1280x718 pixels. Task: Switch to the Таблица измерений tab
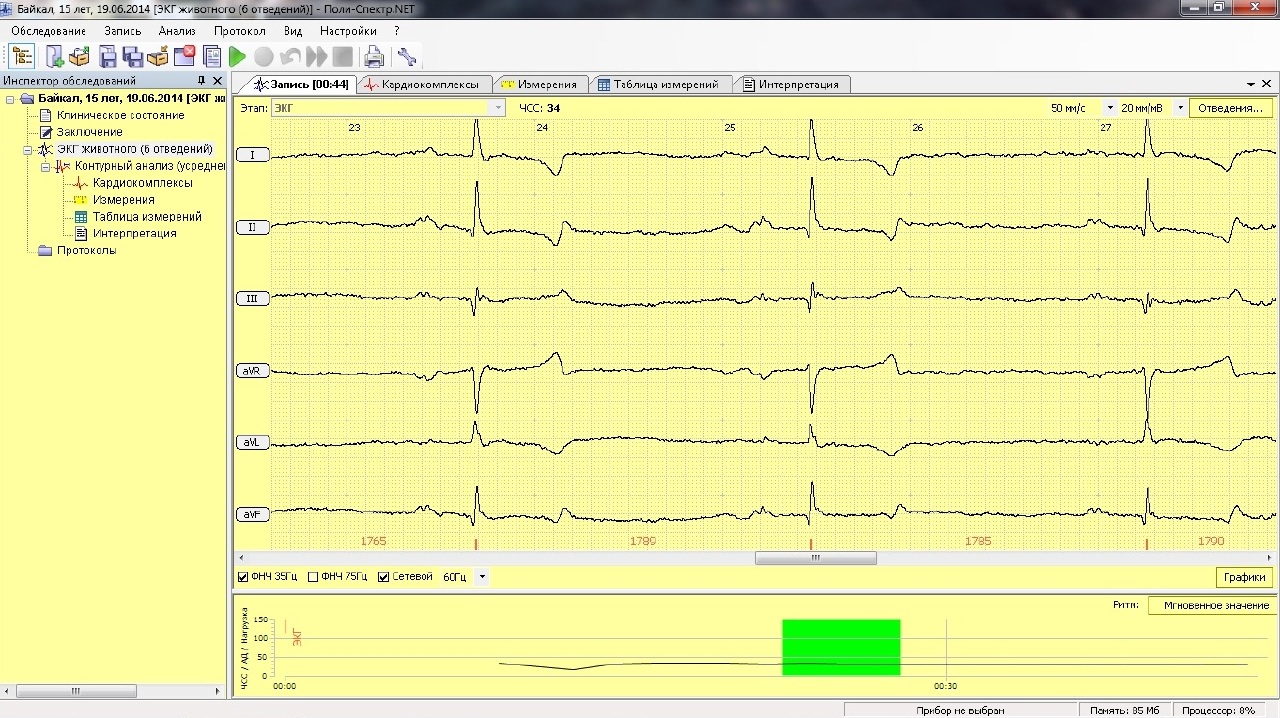click(x=659, y=84)
